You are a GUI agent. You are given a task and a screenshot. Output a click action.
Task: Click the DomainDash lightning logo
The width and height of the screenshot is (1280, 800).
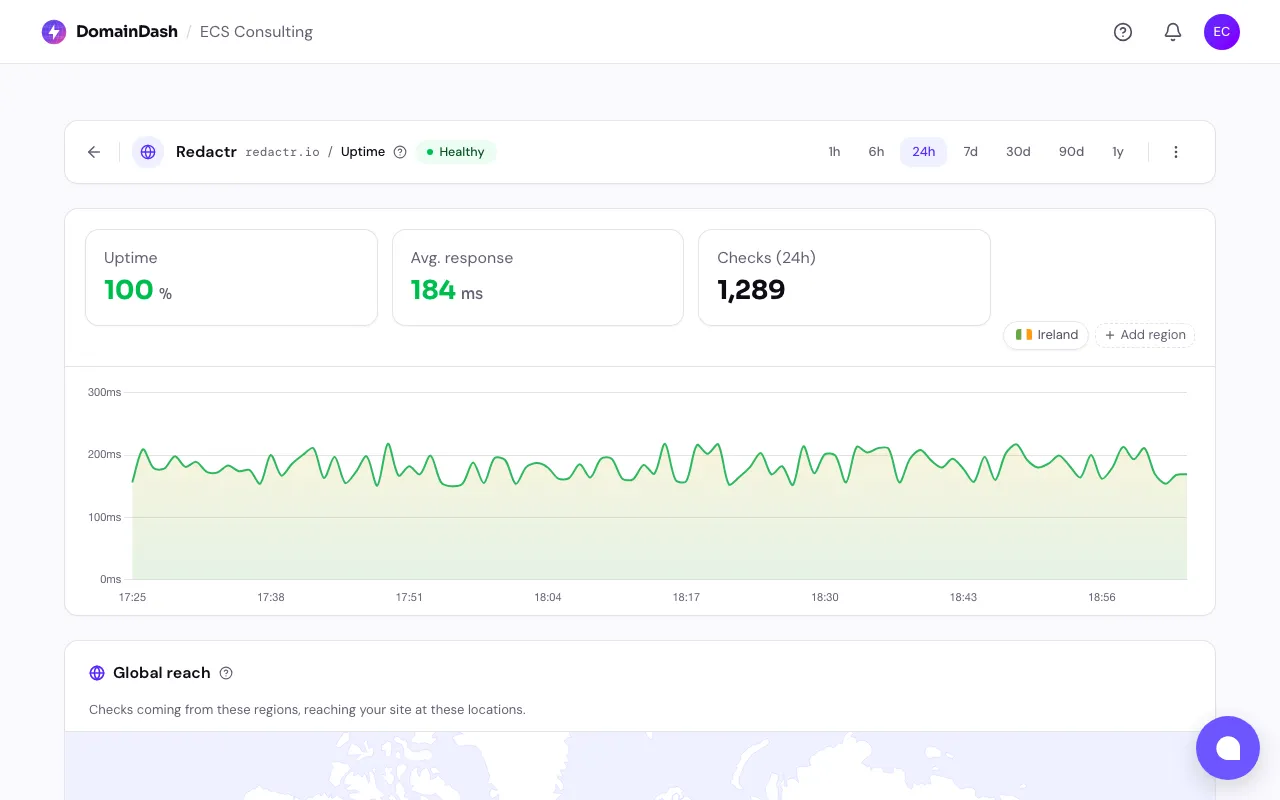click(54, 32)
